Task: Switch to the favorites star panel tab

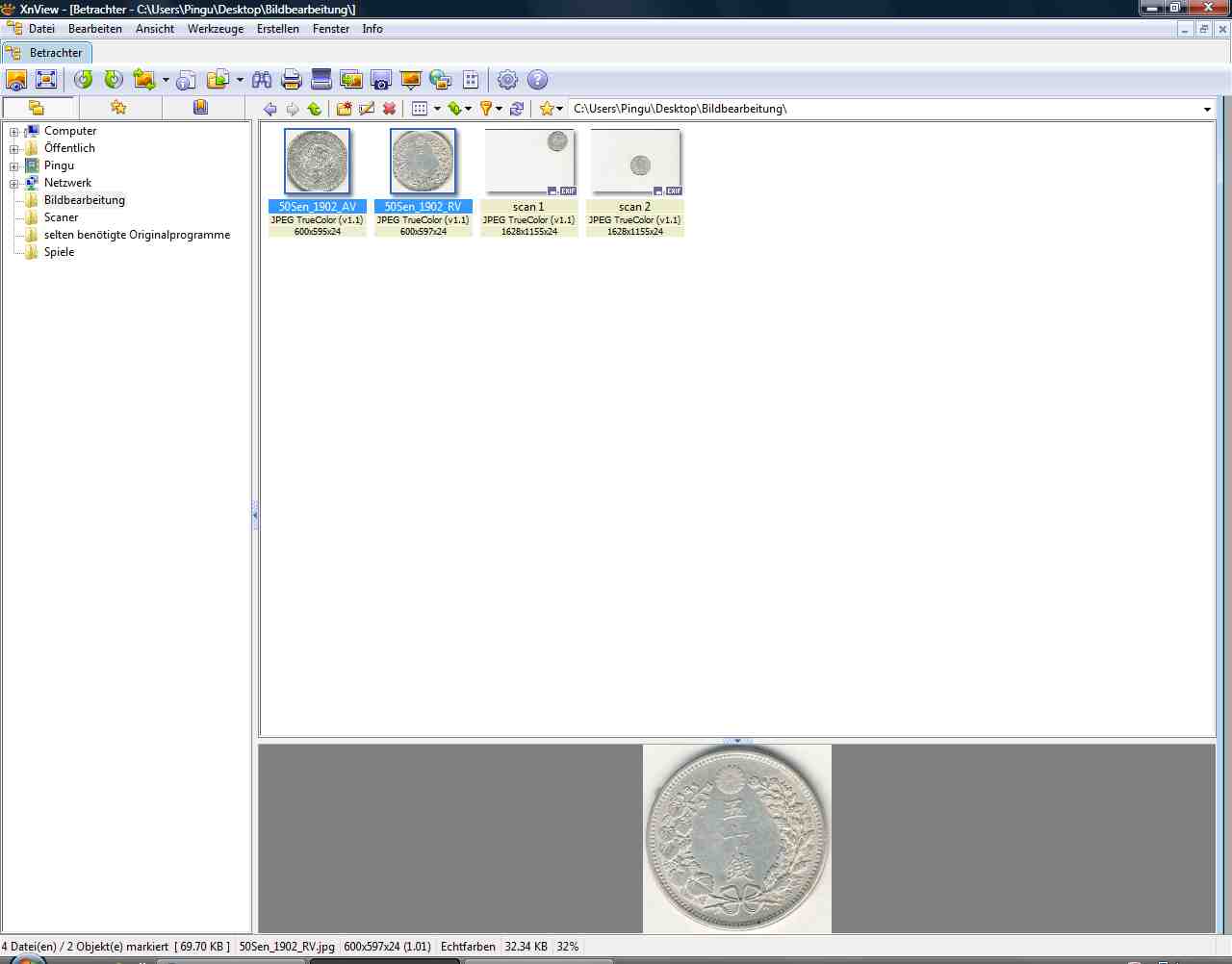Action: (118, 107)
